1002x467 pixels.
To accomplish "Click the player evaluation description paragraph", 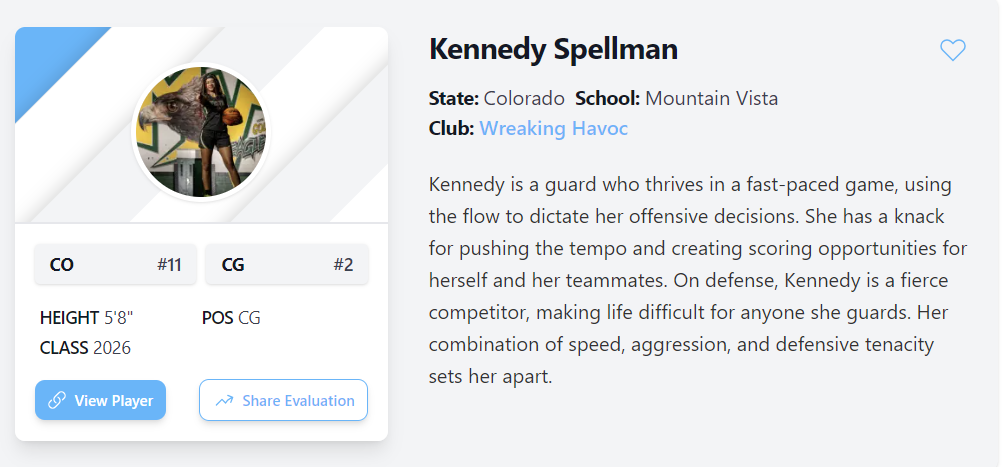I will 698,280.
